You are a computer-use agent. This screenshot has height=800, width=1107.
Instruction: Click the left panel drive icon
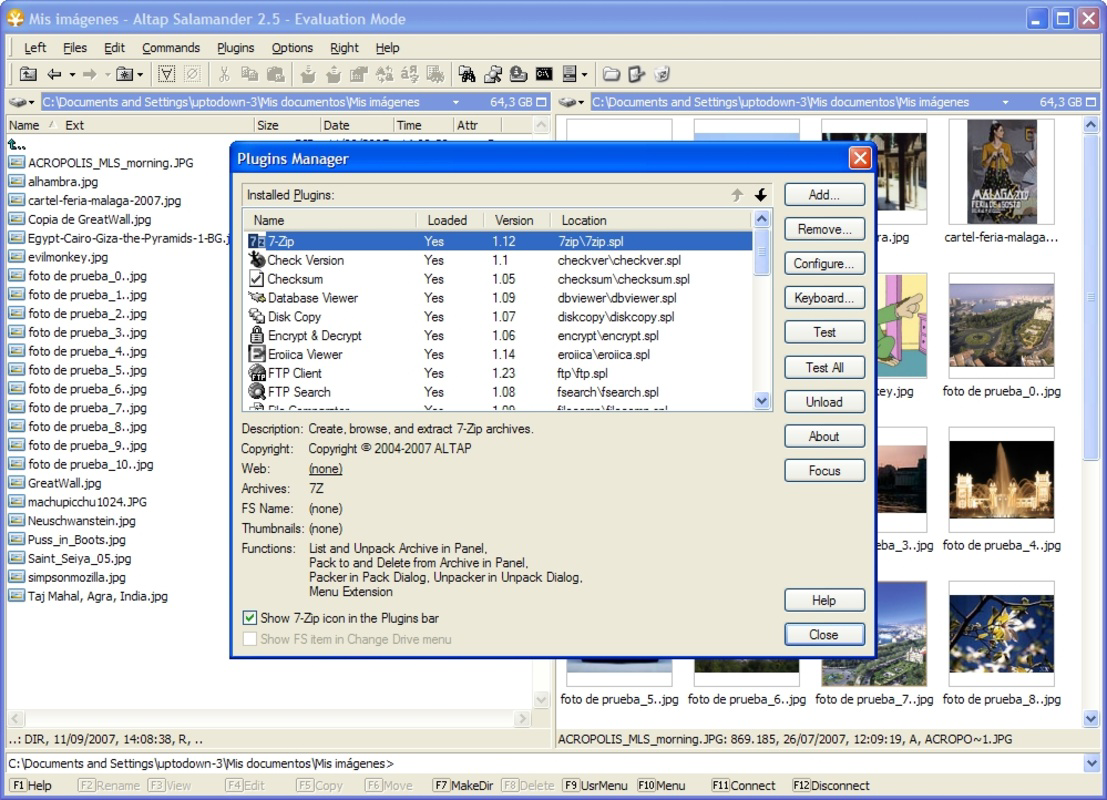tap(18, 102)
